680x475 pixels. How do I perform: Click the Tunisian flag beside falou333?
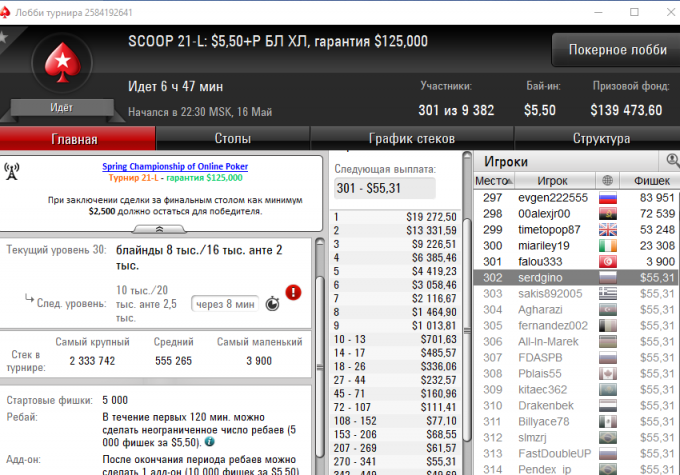[608, 262]
